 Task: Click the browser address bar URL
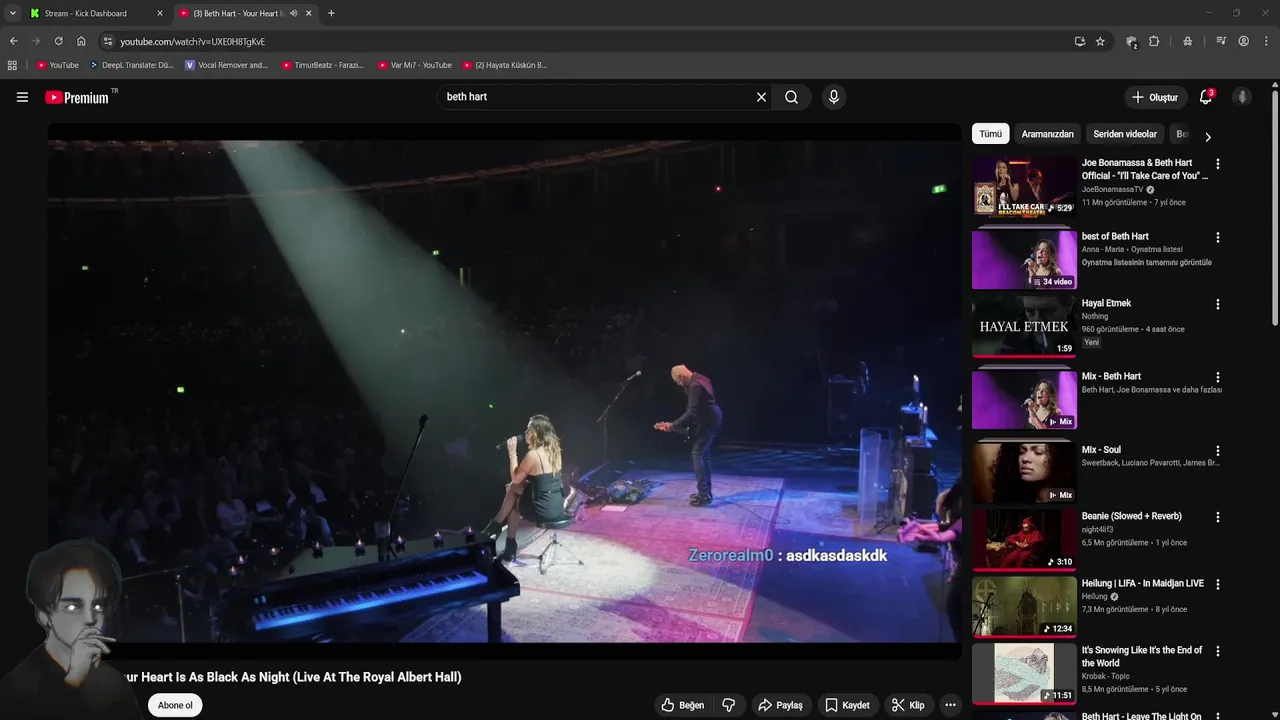point(193,42)
